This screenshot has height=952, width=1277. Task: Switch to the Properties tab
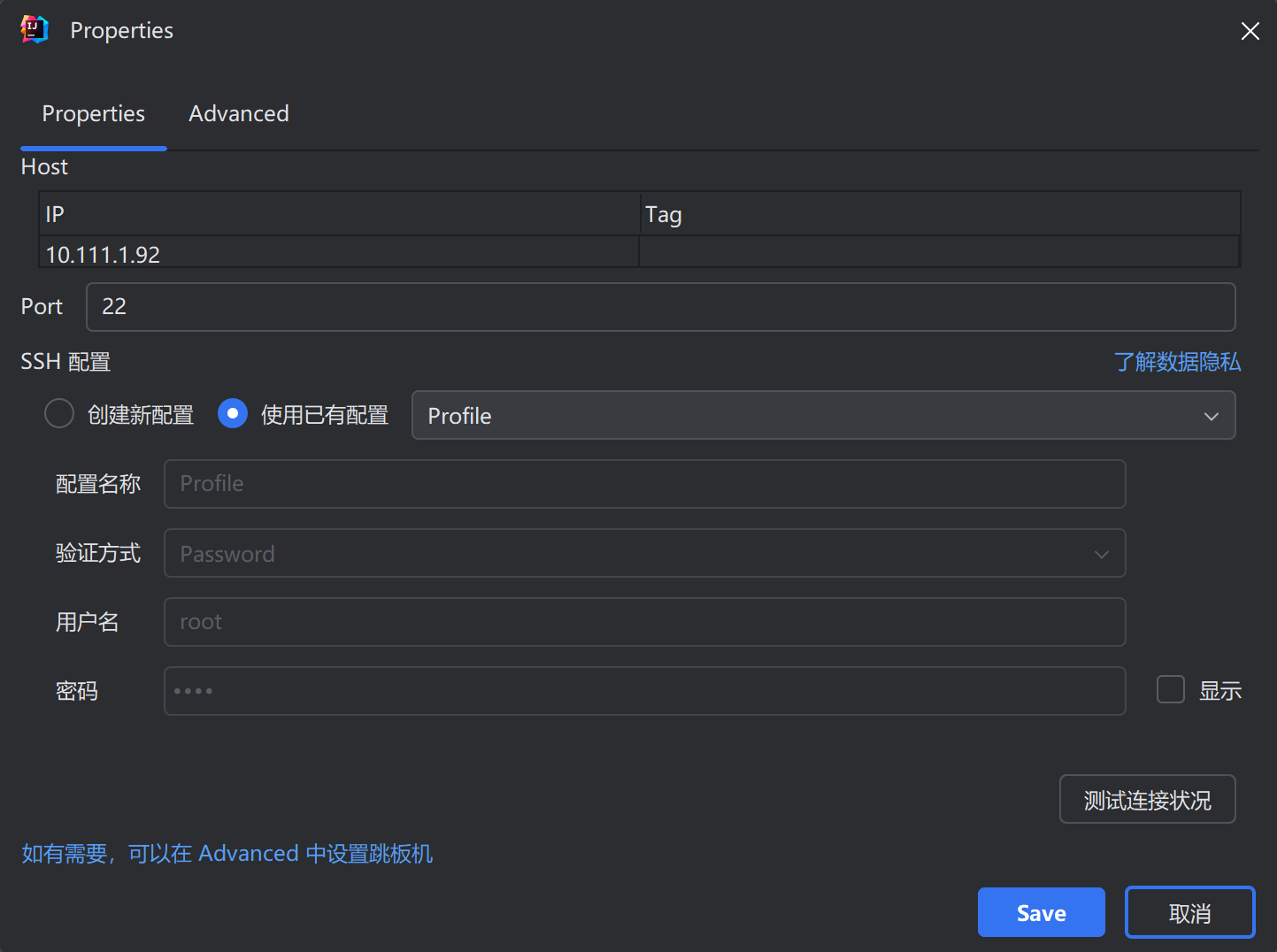tap(94, 114)
